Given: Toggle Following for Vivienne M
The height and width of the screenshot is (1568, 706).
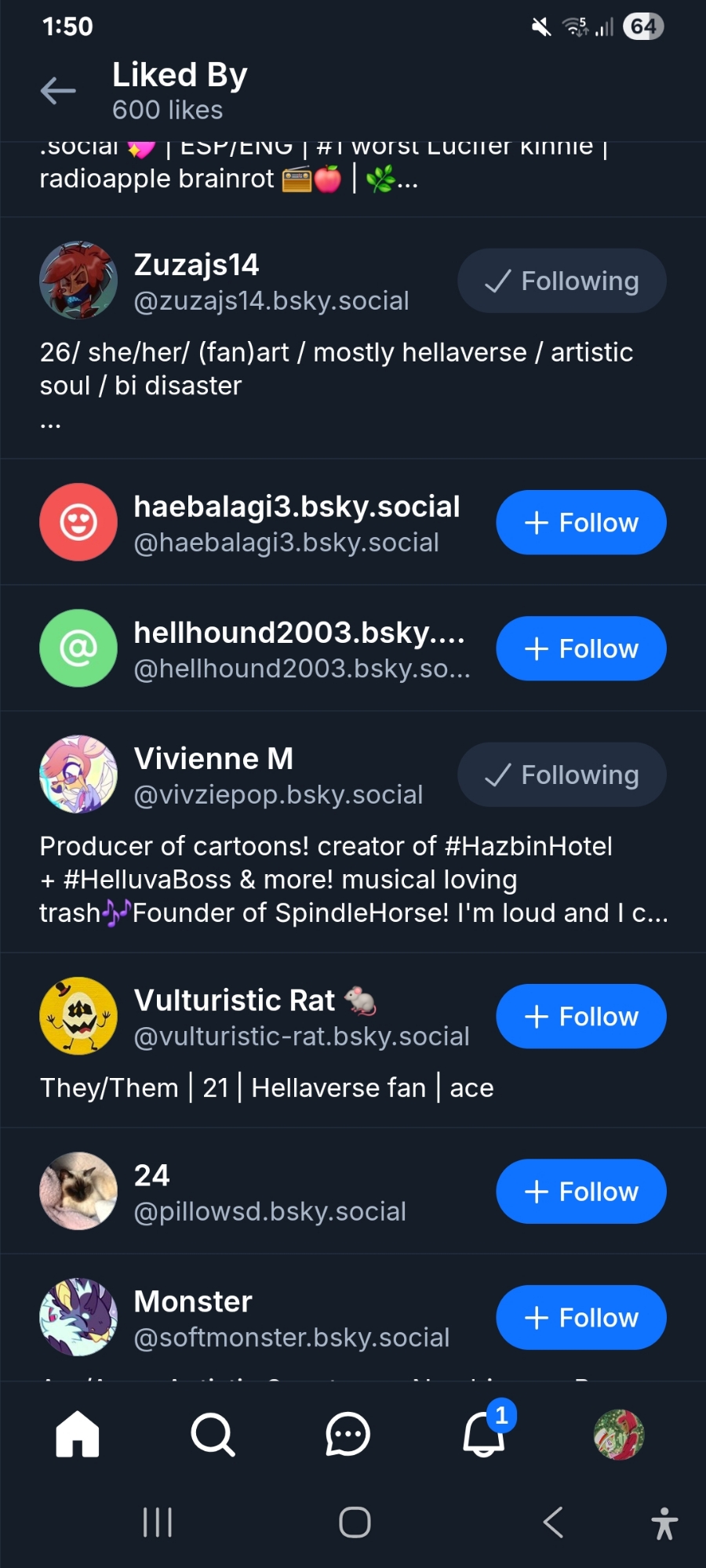Looking at the screenshot, I should (562, 775).
